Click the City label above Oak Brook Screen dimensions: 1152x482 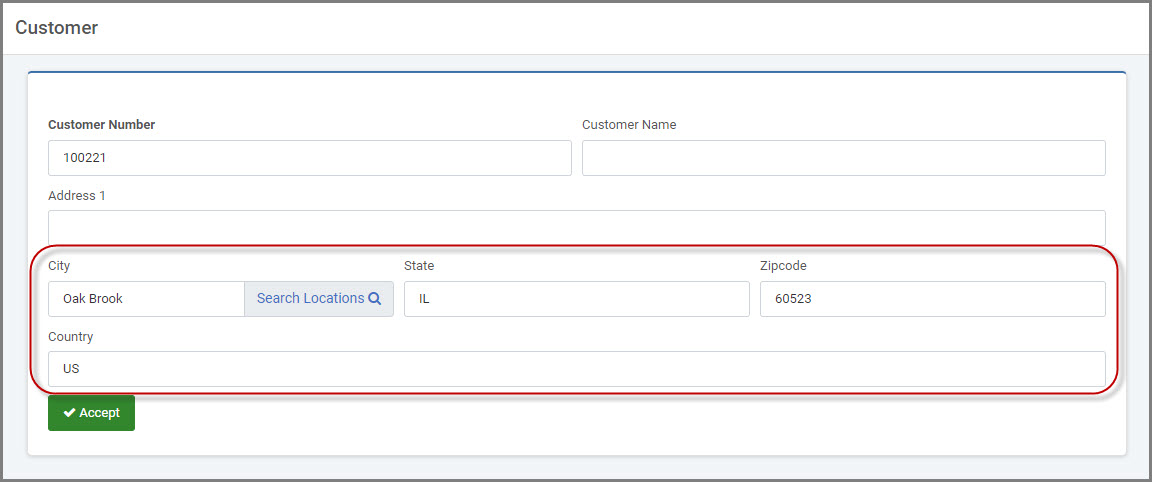pos(59,266)
